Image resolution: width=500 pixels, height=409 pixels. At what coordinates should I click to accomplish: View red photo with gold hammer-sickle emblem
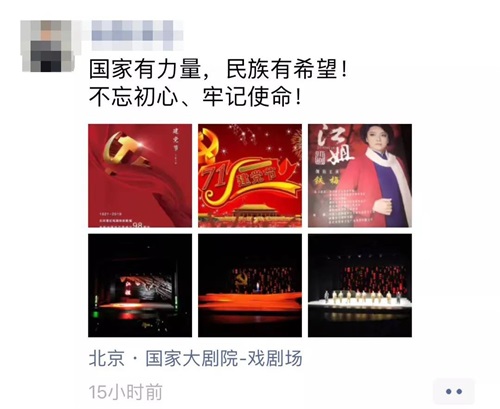pos(140,176)
